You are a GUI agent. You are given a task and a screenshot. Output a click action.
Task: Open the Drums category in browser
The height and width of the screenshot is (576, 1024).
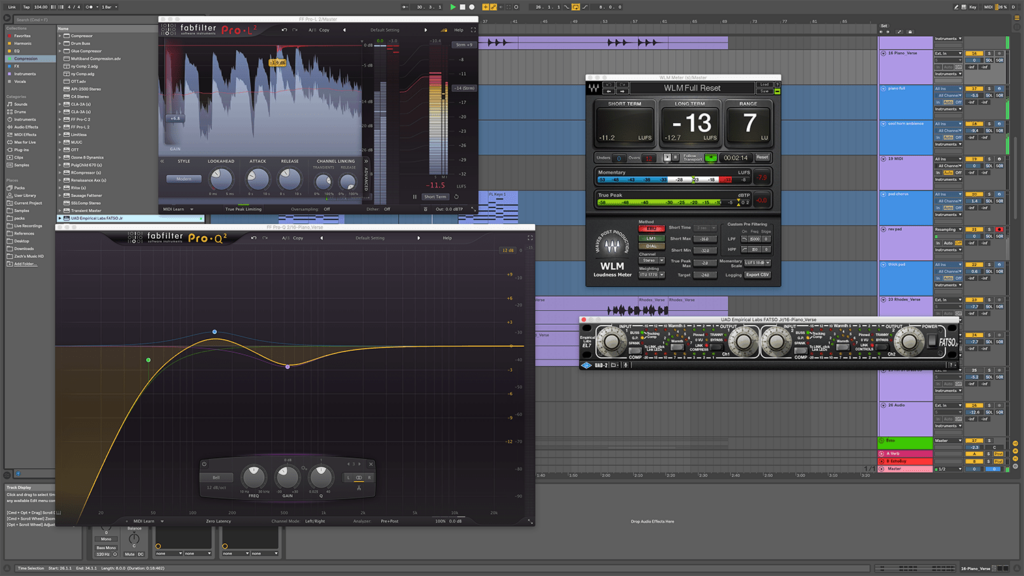20,112
